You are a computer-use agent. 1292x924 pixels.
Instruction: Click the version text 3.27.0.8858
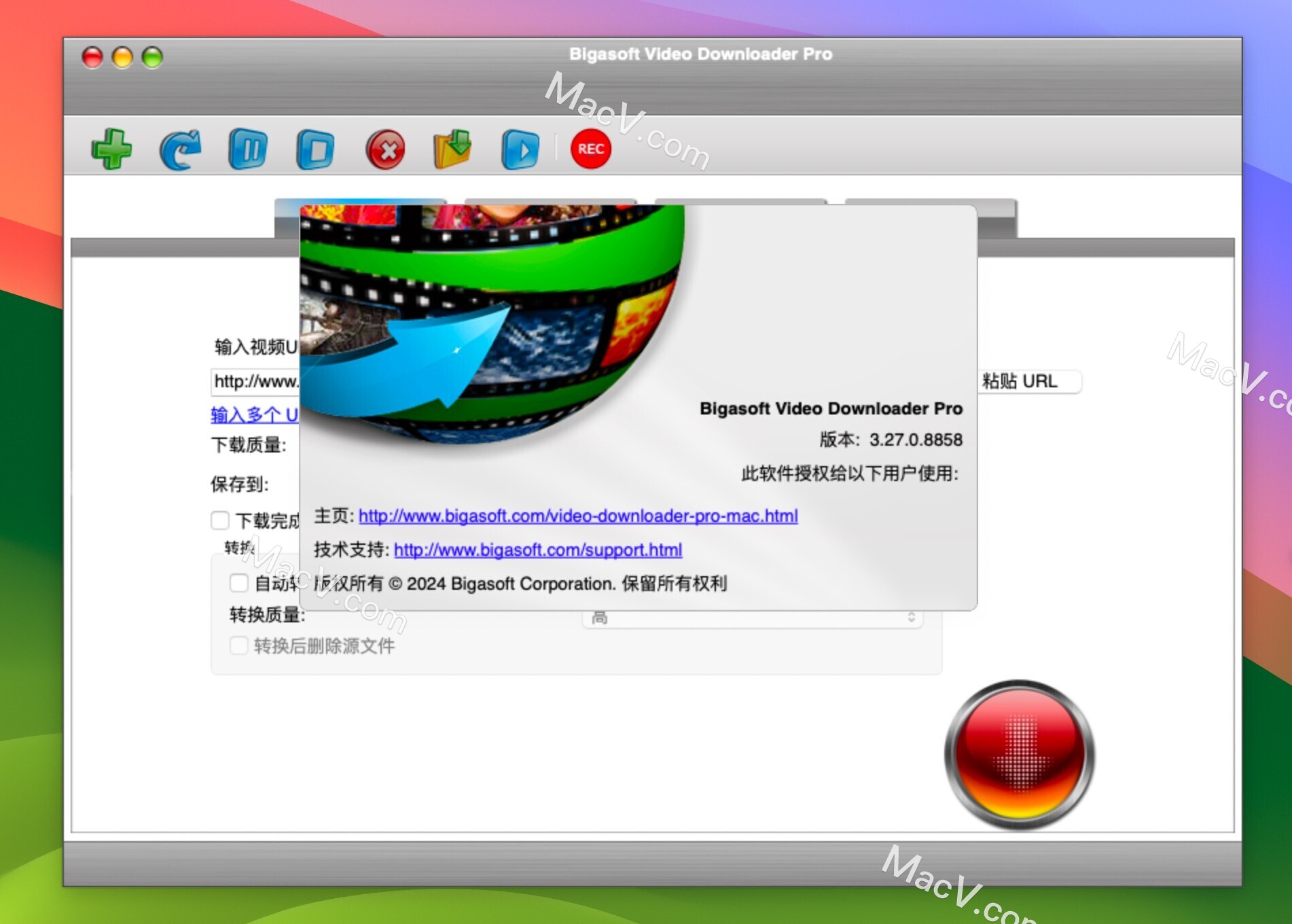(916, 440)
